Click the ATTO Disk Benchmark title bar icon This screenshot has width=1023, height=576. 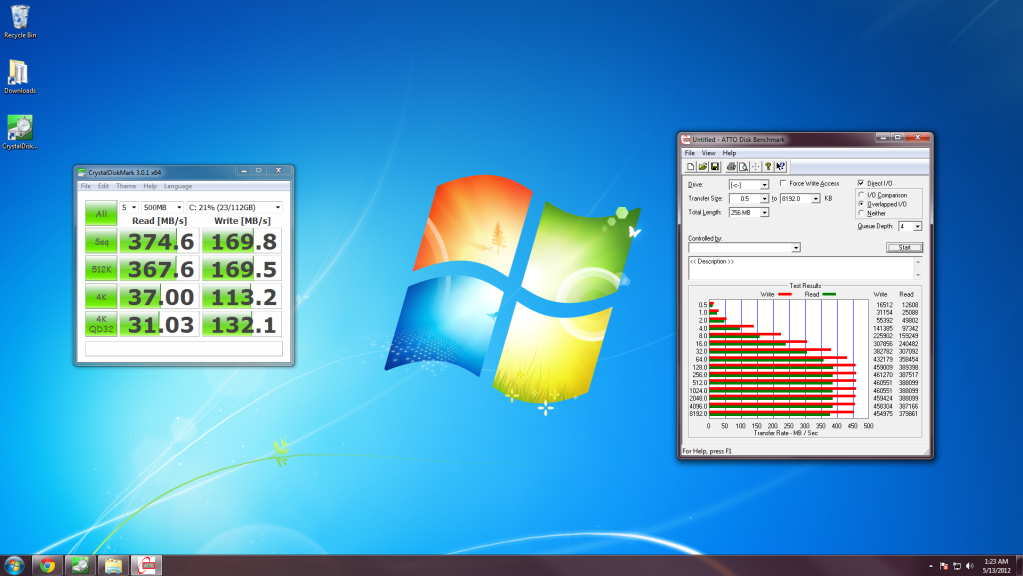click(x=686, y=139)
